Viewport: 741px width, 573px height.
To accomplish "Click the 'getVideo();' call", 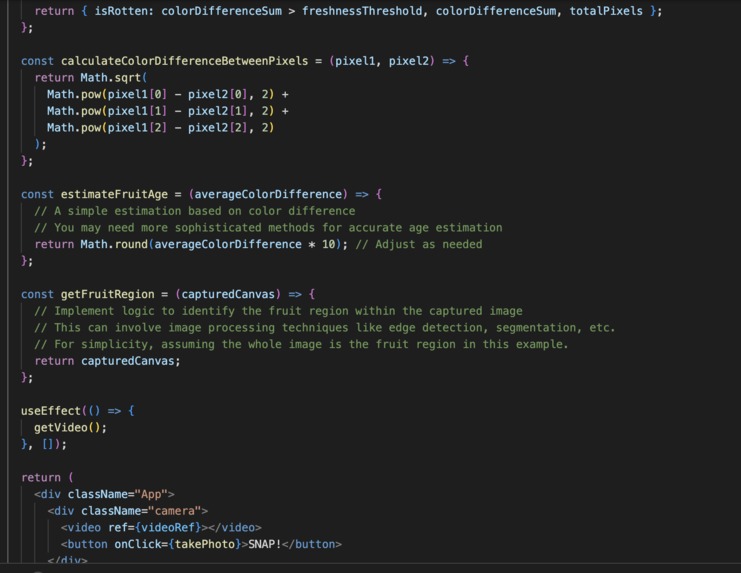I will pos(70,428).
